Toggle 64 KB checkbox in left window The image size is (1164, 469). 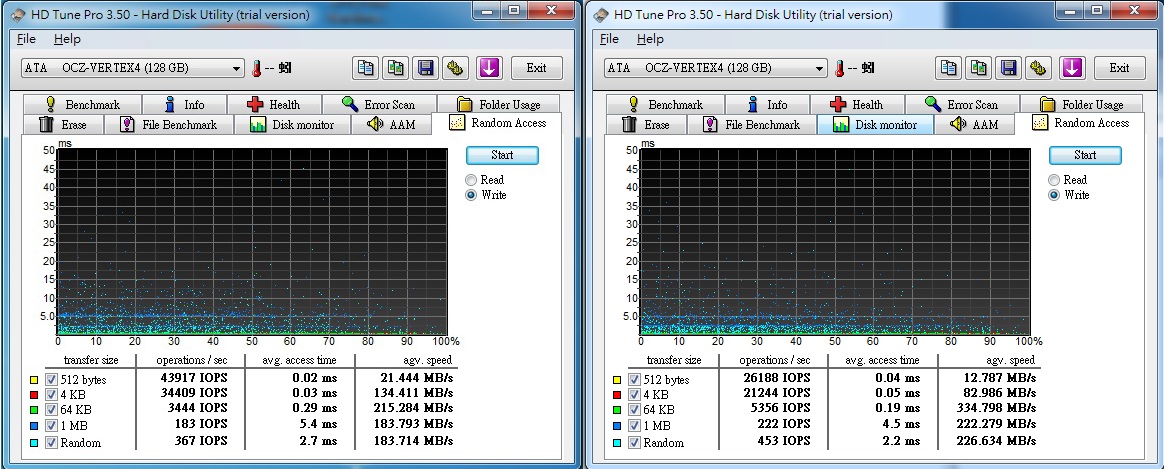[50, 410]
